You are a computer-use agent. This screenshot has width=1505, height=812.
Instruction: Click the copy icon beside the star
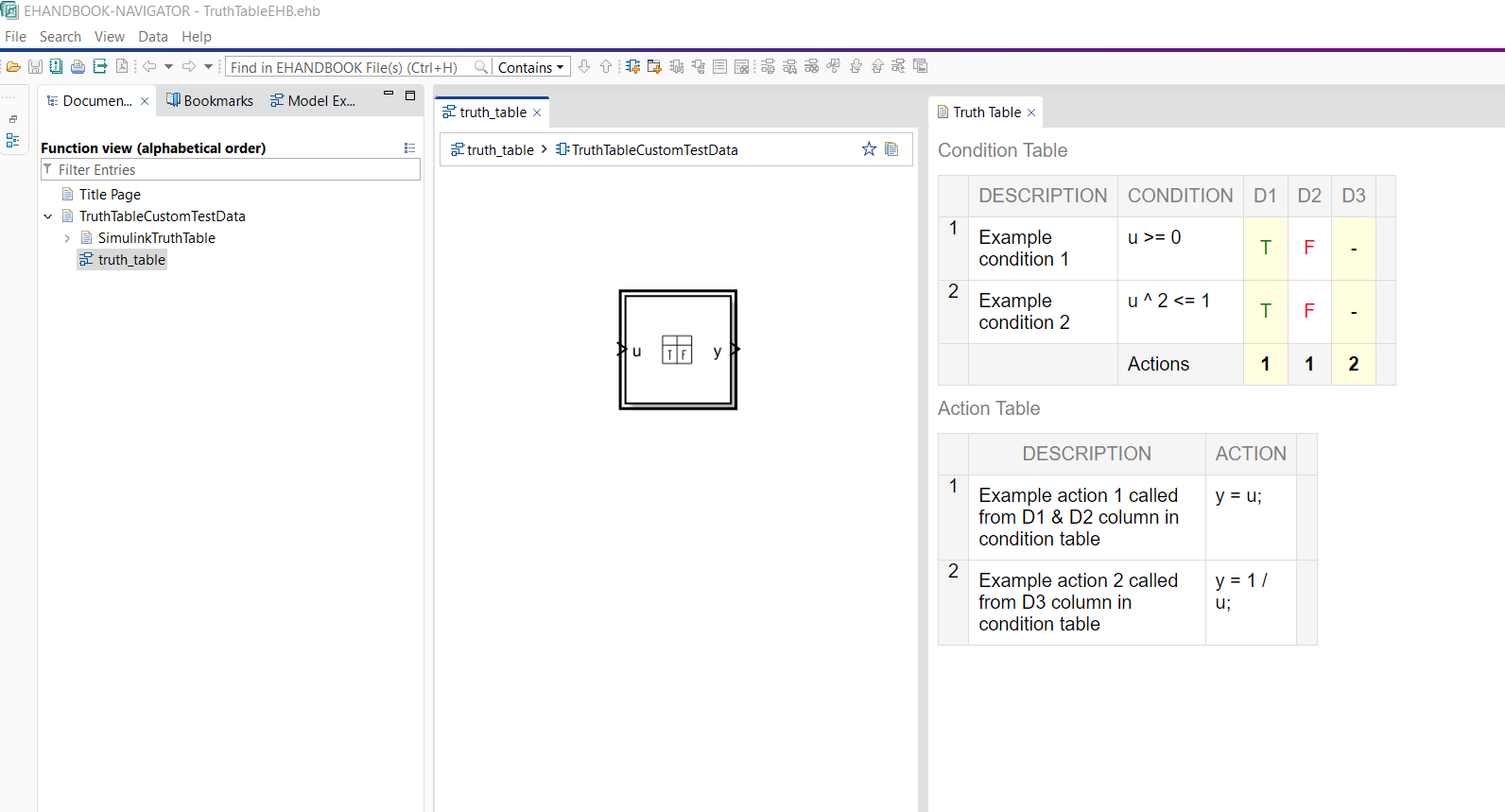tap(891, 149)
